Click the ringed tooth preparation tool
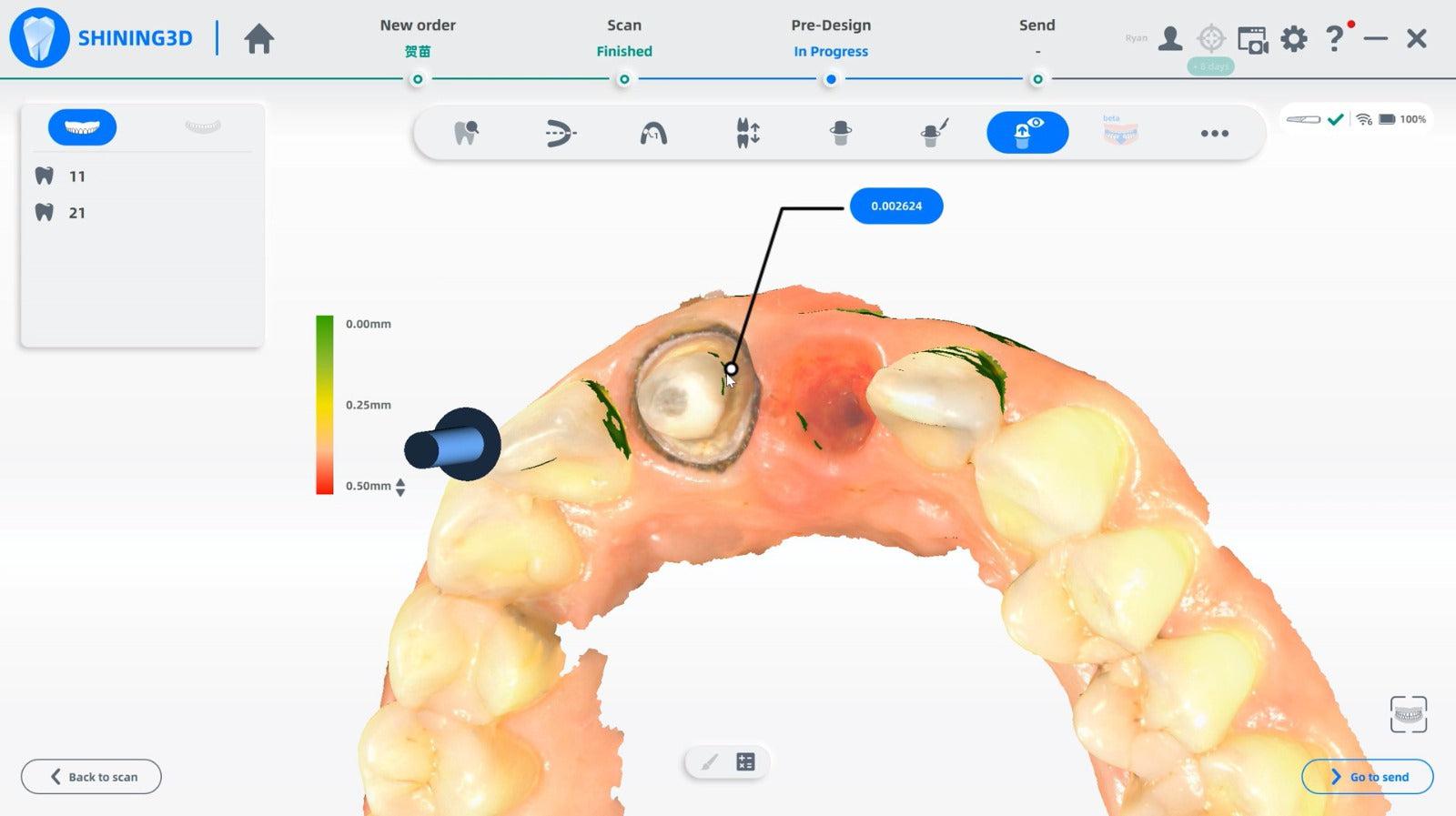The image size is (1456, 816). 841,133
